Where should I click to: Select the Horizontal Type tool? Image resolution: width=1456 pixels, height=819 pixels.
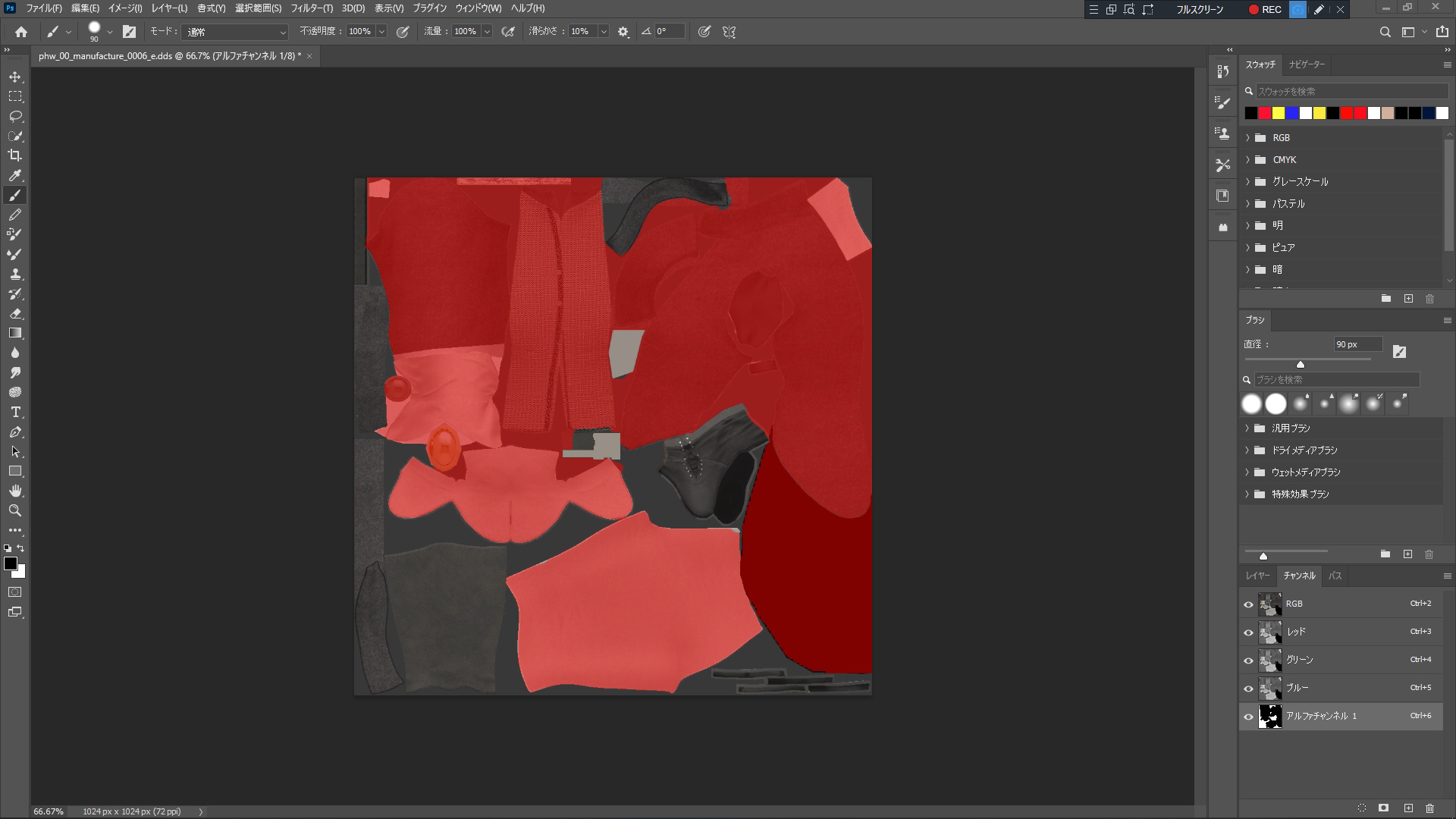pyautogui.click(x=15, y=412)
